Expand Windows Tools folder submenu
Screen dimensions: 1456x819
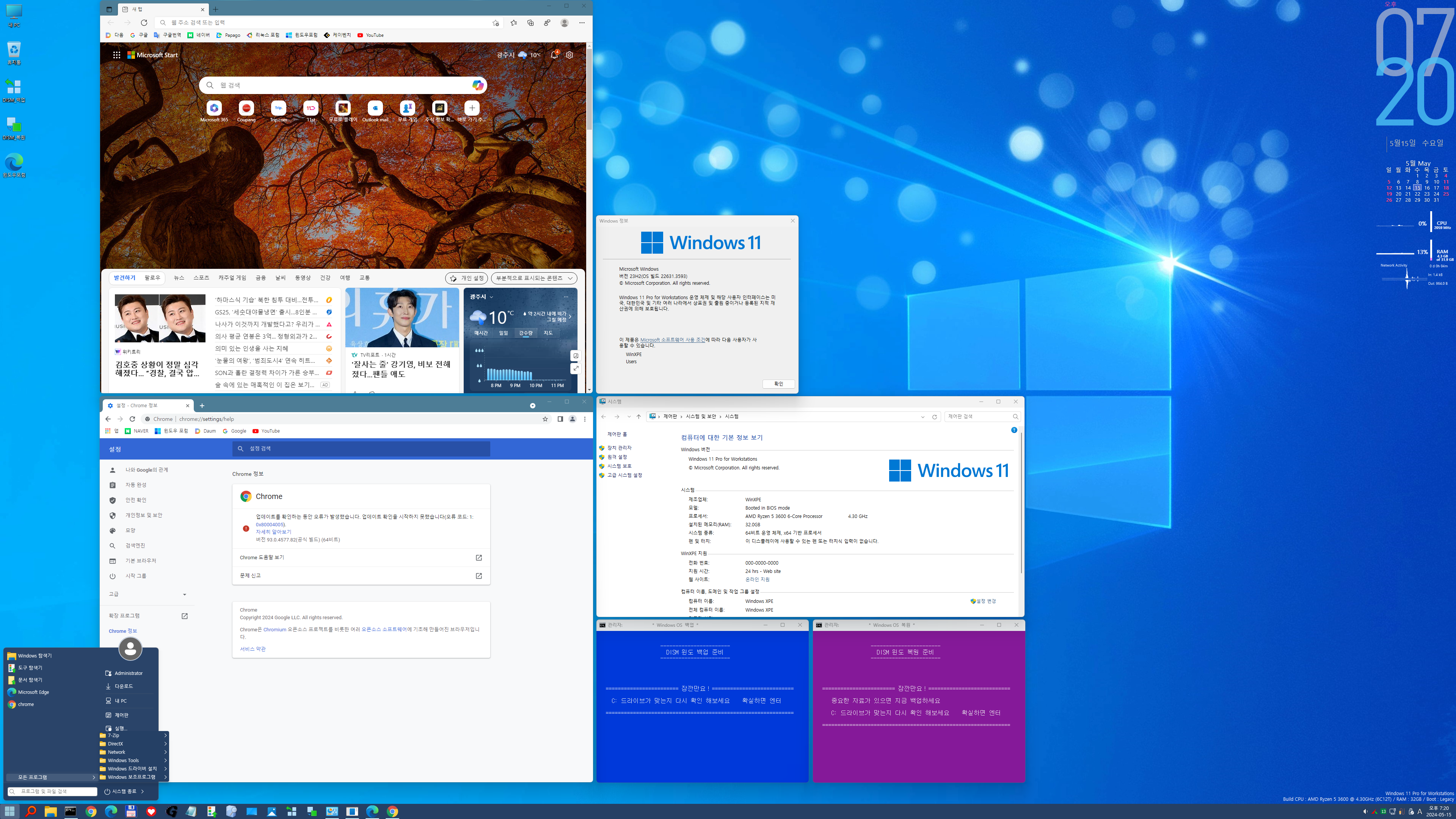pos(133,760)
